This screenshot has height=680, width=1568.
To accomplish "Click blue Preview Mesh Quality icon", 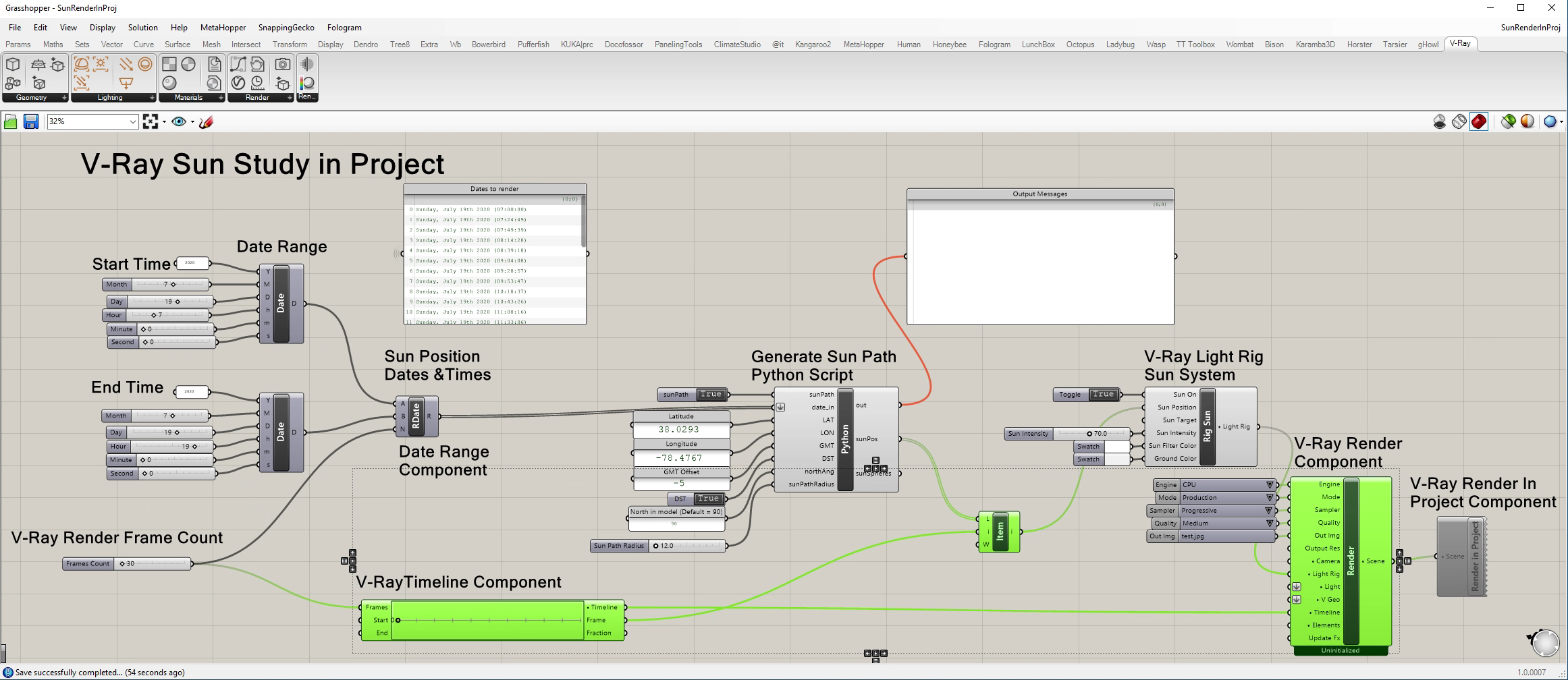I will 1550,121.
